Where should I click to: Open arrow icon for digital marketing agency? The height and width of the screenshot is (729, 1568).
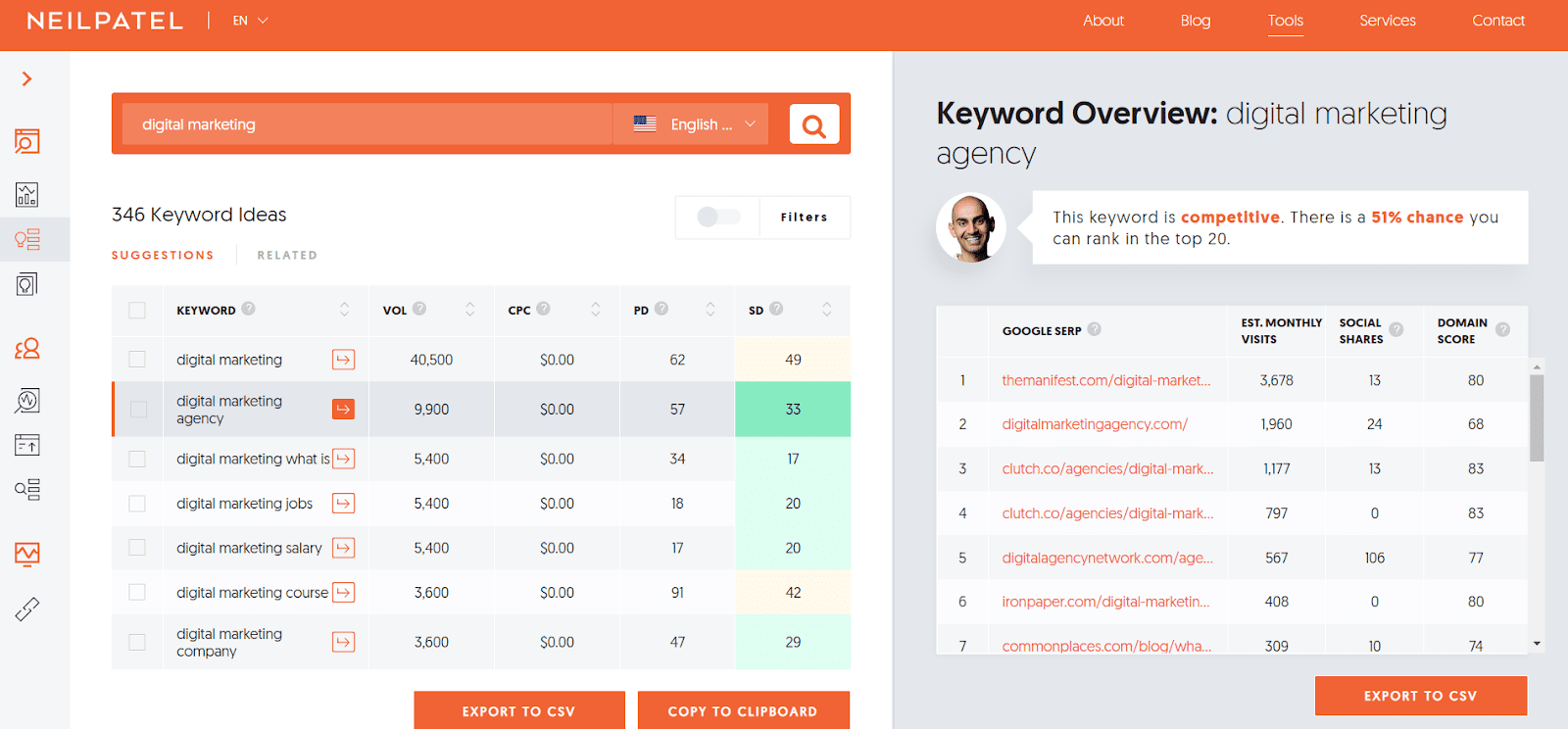[x=343, y=409]
